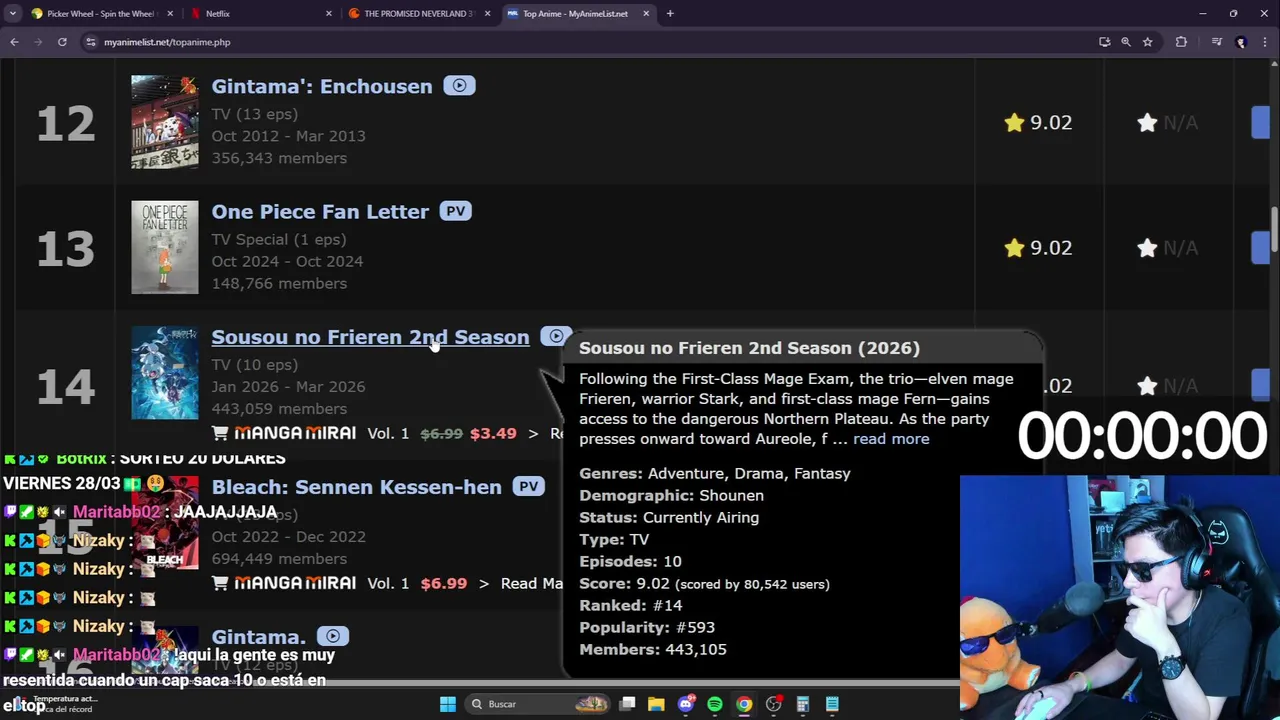Bookmark this page with the star icon
The height and width of the screenshot is (720, 1280).
click(x=1148, y=42)
